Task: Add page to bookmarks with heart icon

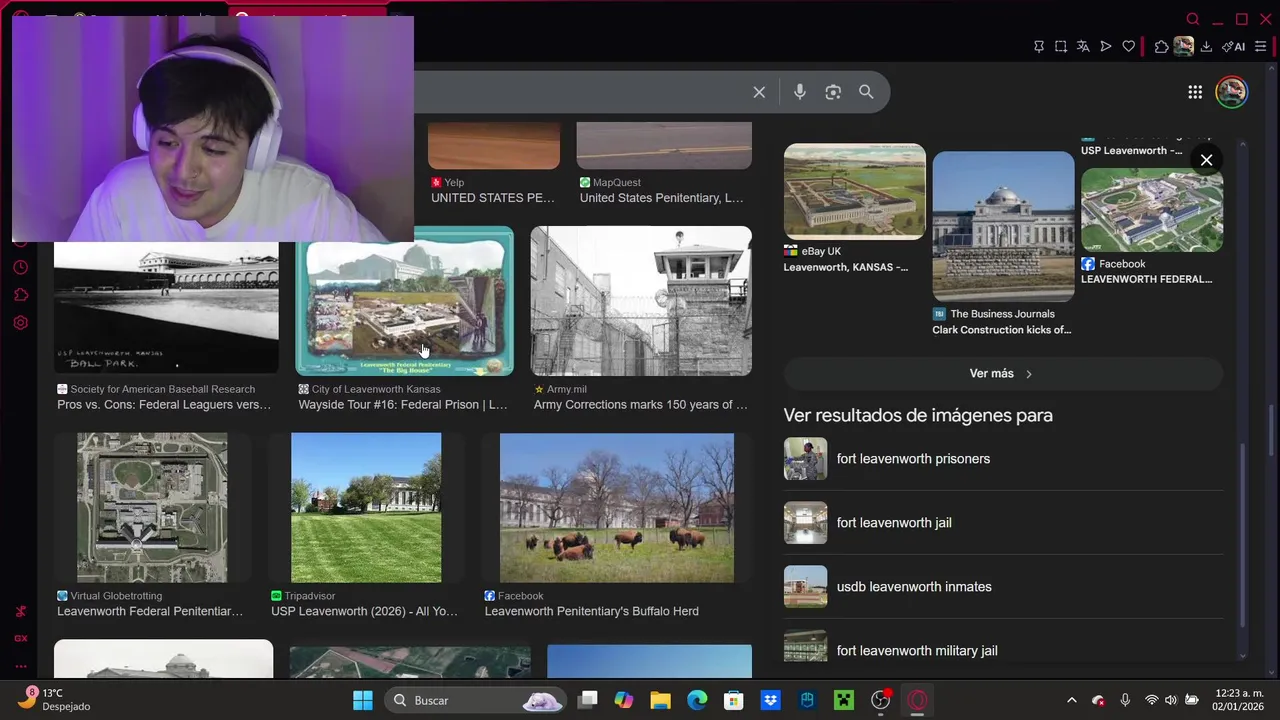Action: point(1129,46)
